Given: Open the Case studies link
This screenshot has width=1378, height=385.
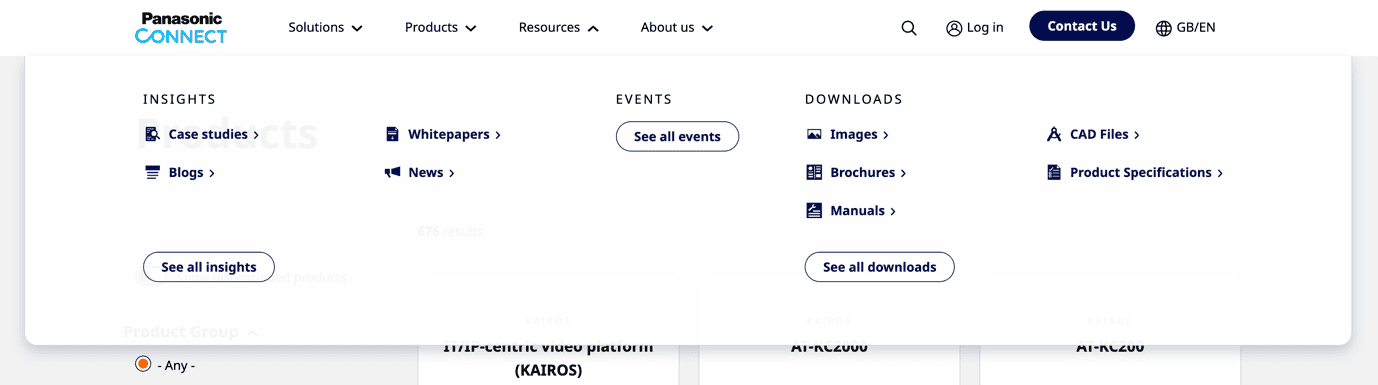Looking at the screenshot, I should [214, 134].
